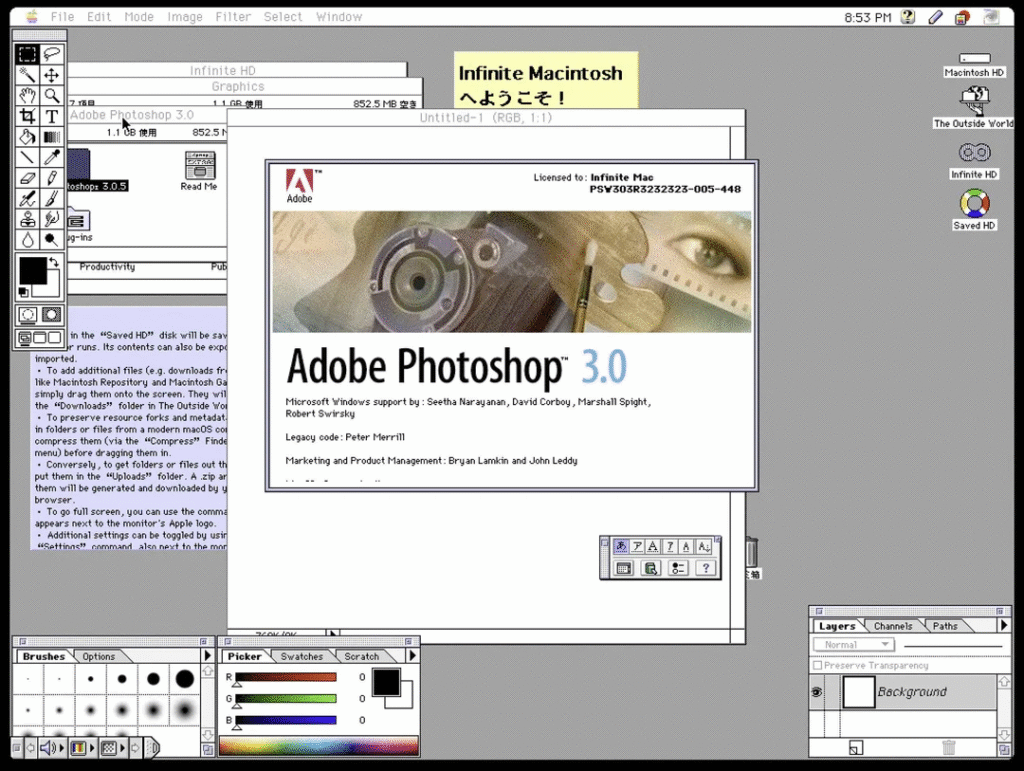Swap foreground and background colors arrow

coord(54,262)
